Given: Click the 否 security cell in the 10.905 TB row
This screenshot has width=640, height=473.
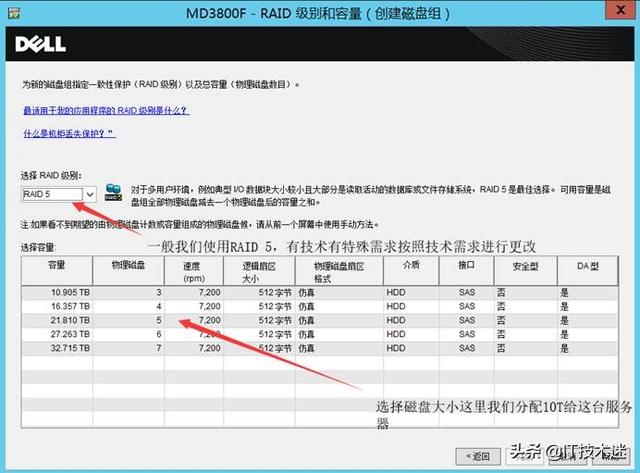Looking at the screenshot, I should (501, 293).
